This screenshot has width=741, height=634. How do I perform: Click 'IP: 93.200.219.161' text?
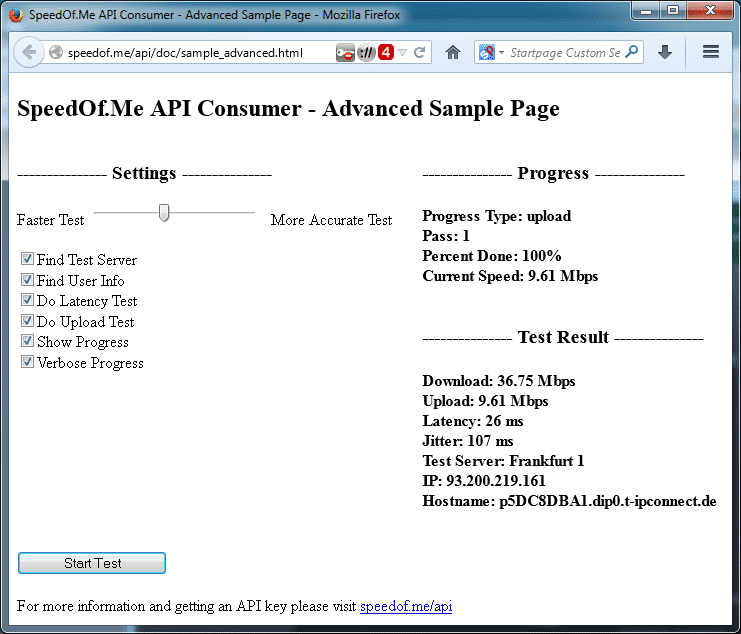pos(484,481)
